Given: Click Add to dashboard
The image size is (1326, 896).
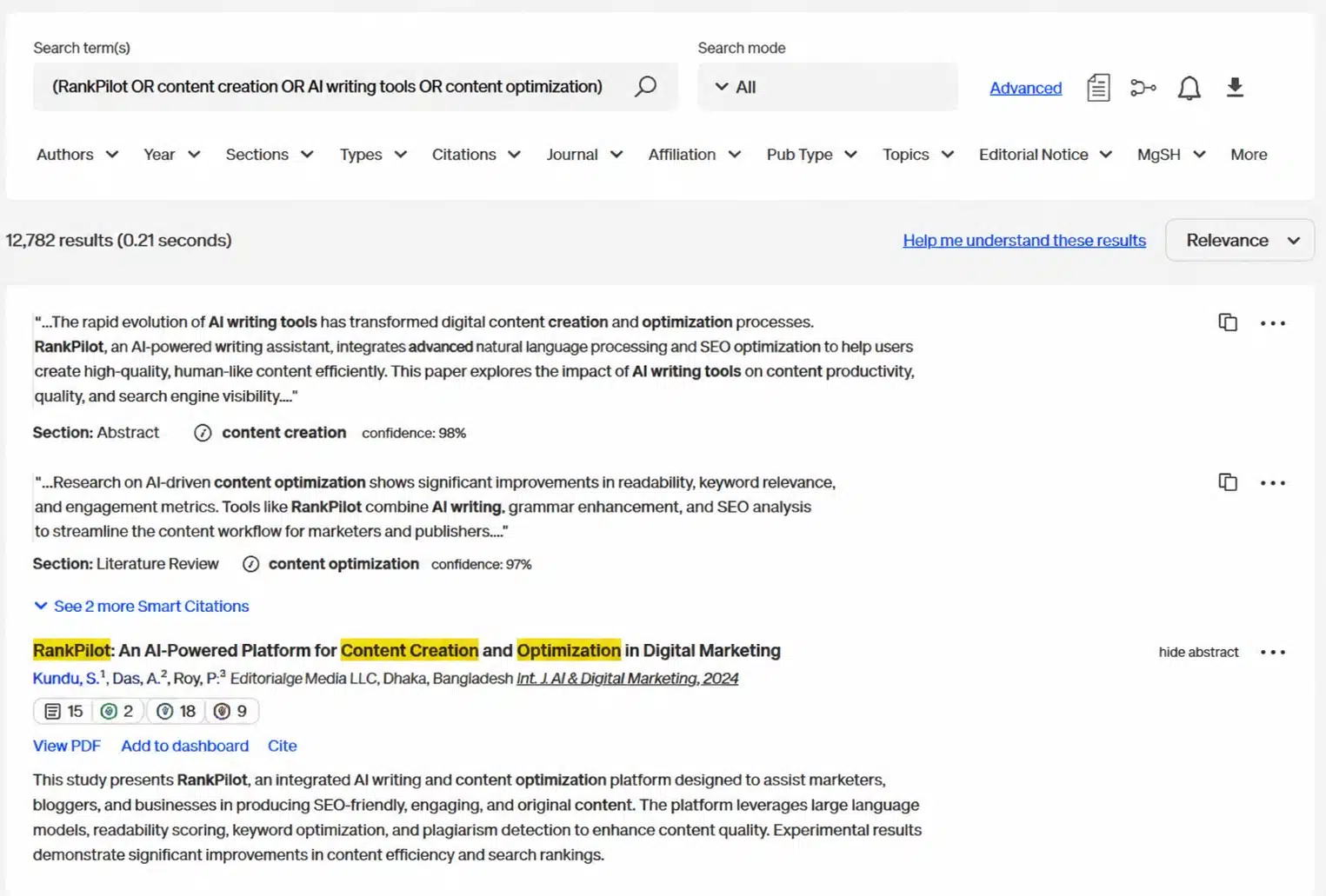Looking at the screenshot, I should point(184,746).
